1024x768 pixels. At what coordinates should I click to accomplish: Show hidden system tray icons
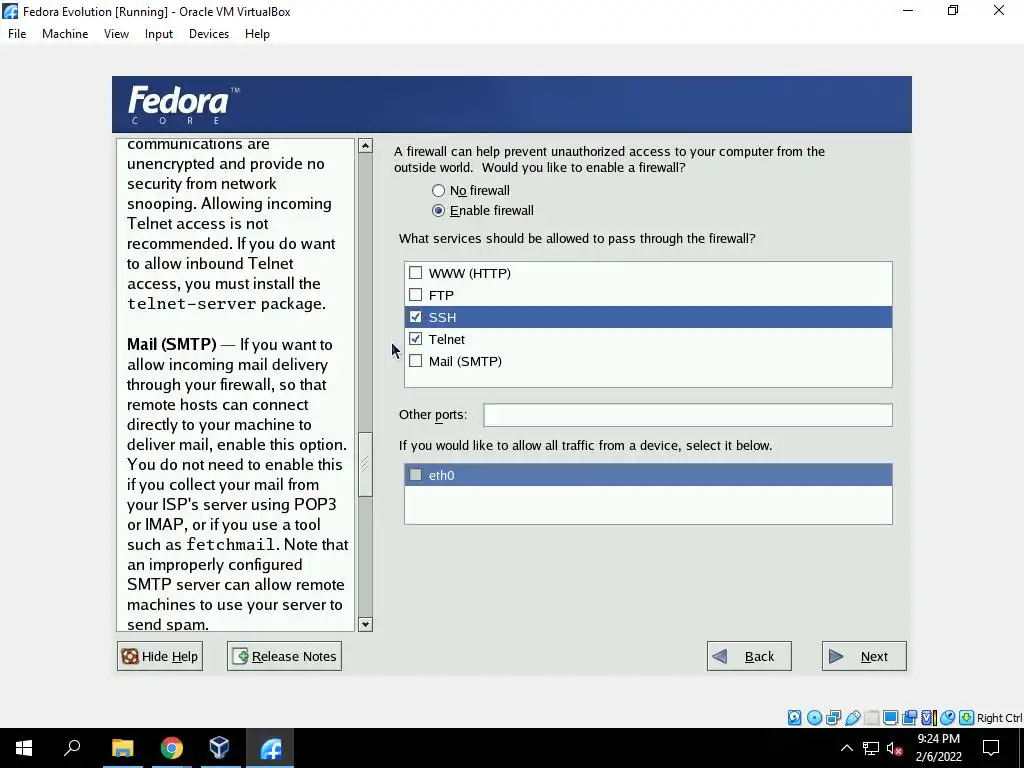(846, 748)
